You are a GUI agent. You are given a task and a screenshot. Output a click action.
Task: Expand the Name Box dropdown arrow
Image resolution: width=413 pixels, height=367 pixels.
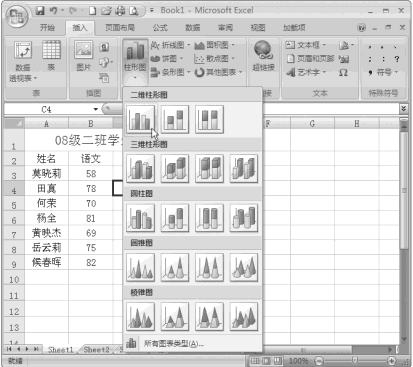pyautogui.click(x=96, y=109)
